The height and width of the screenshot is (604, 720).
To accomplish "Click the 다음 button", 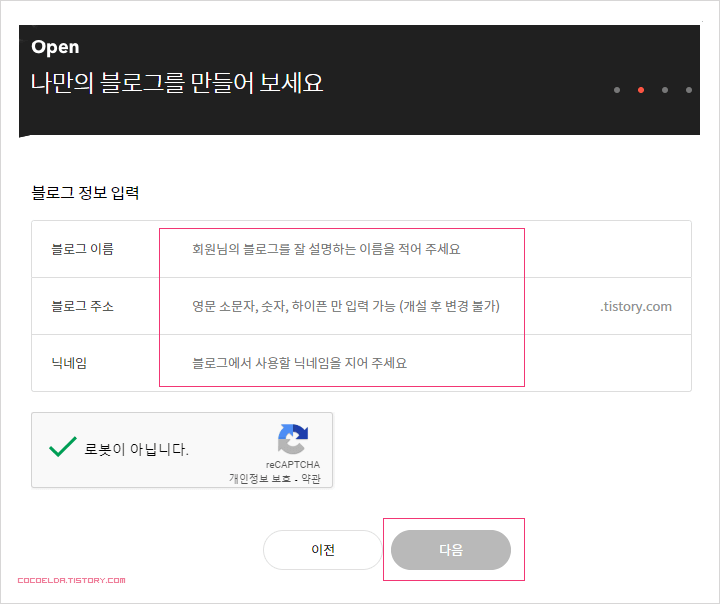I will (451, 550).
